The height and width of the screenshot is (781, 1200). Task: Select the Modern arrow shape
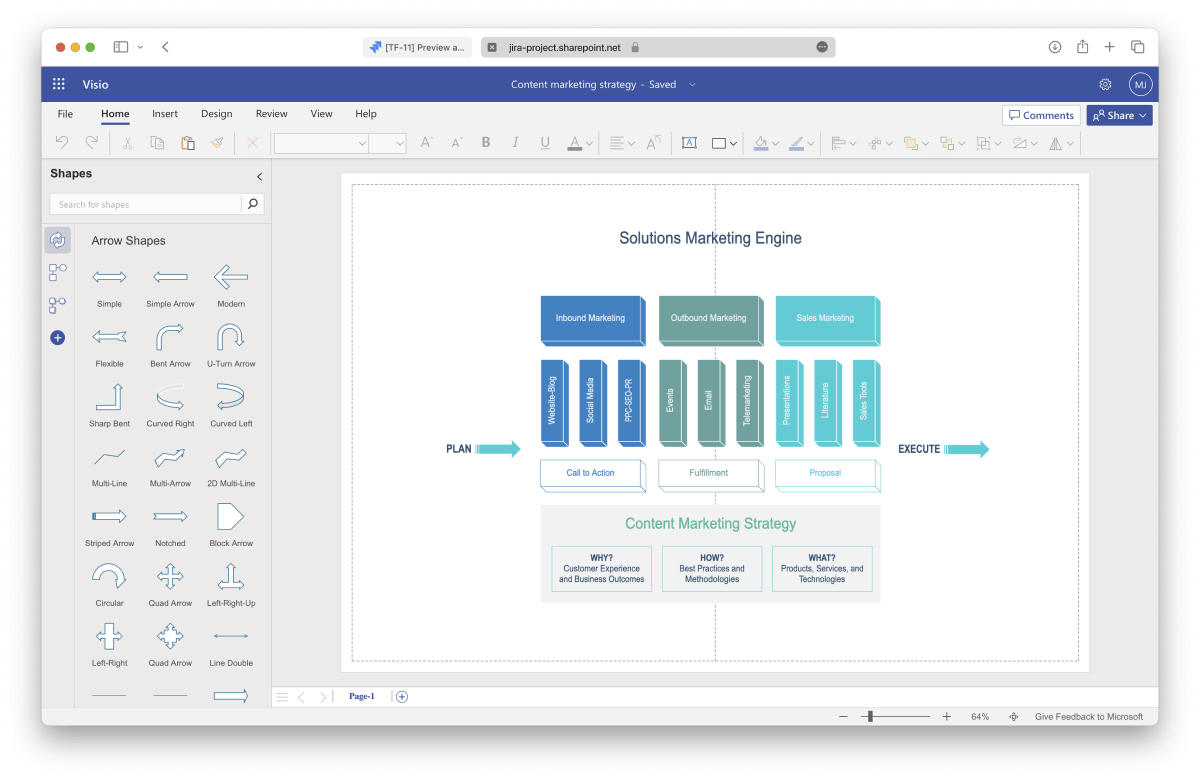click(x=231, y=277)
